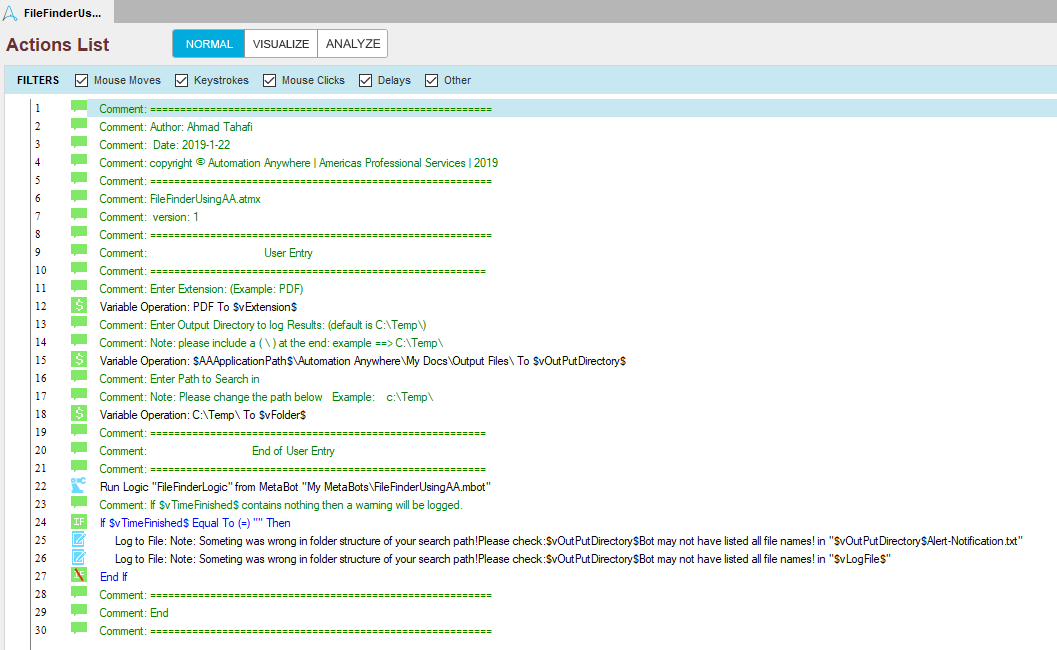Select the second Log to File line ending in $vLogFile$
1057x650 pixels.
tap(500, 559)
